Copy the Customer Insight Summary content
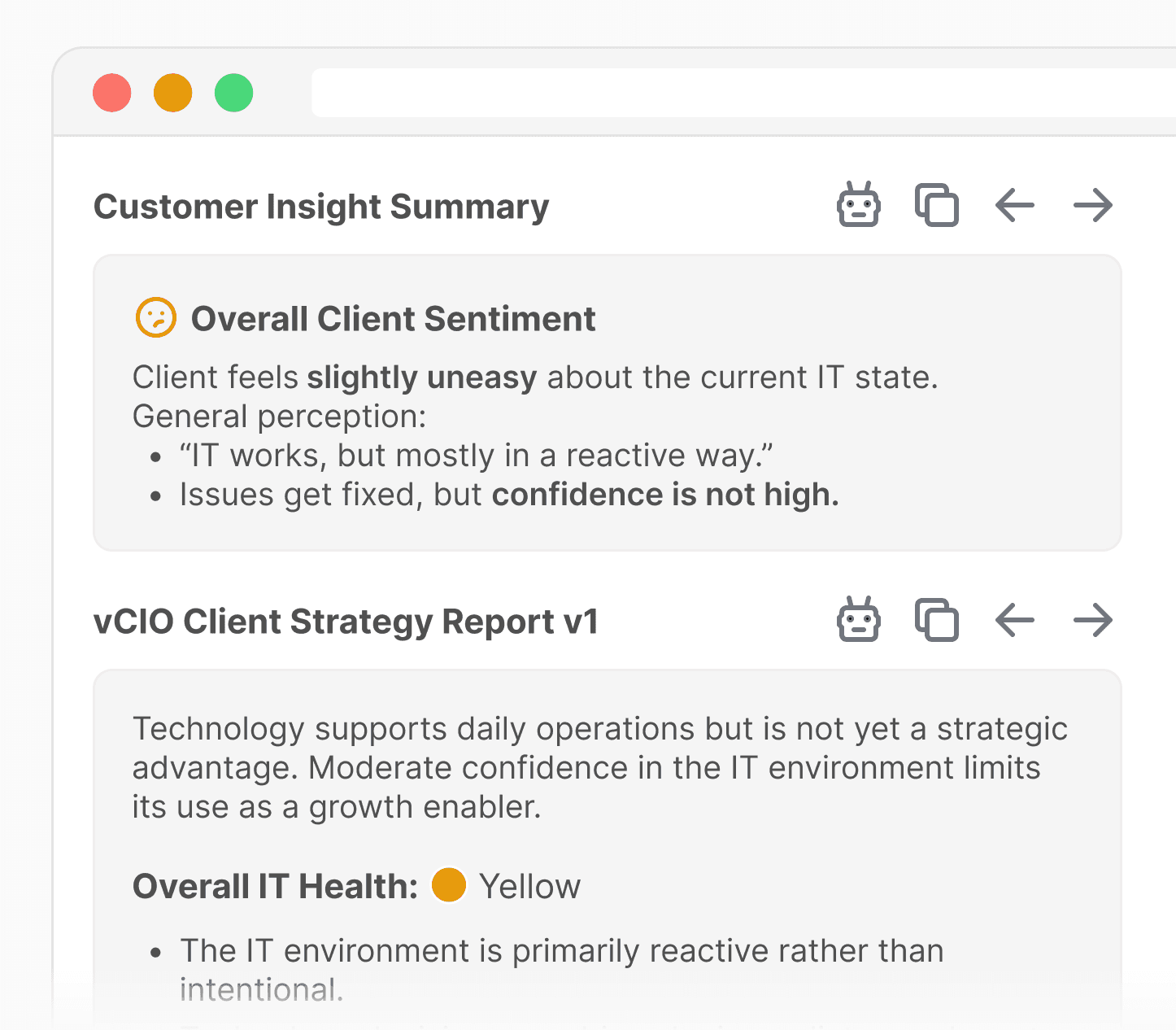 (937, 205)
